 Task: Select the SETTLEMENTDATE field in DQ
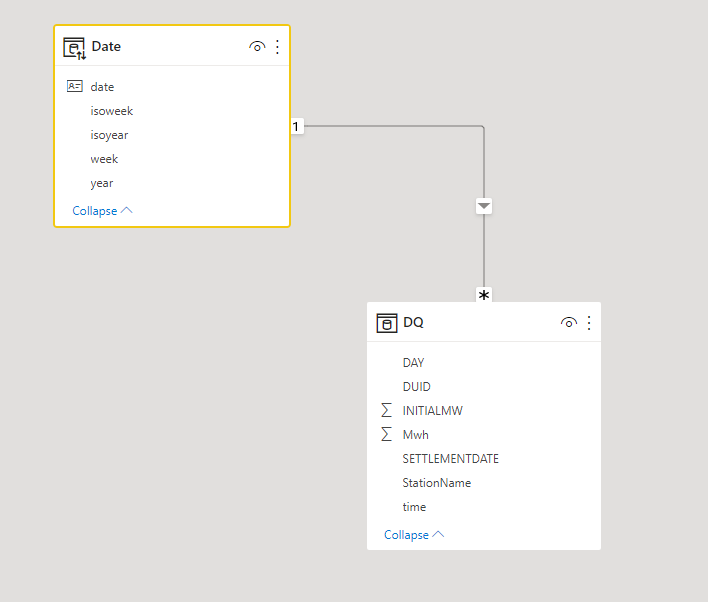450,459
